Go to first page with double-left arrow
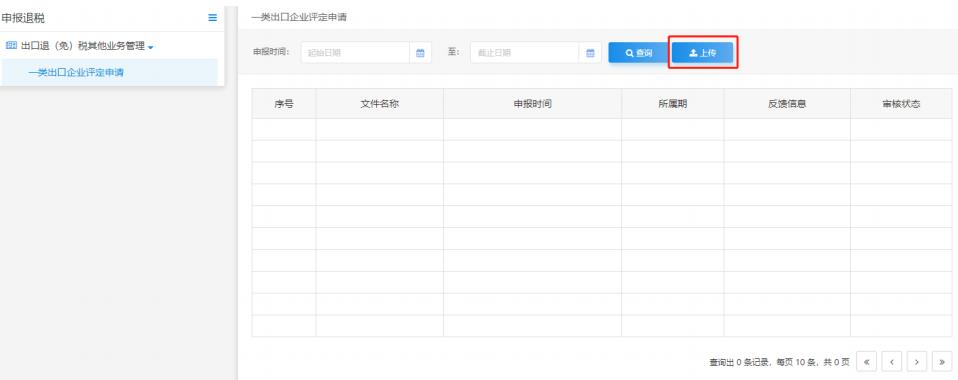The image size is (958, 380). pos(867,362)
